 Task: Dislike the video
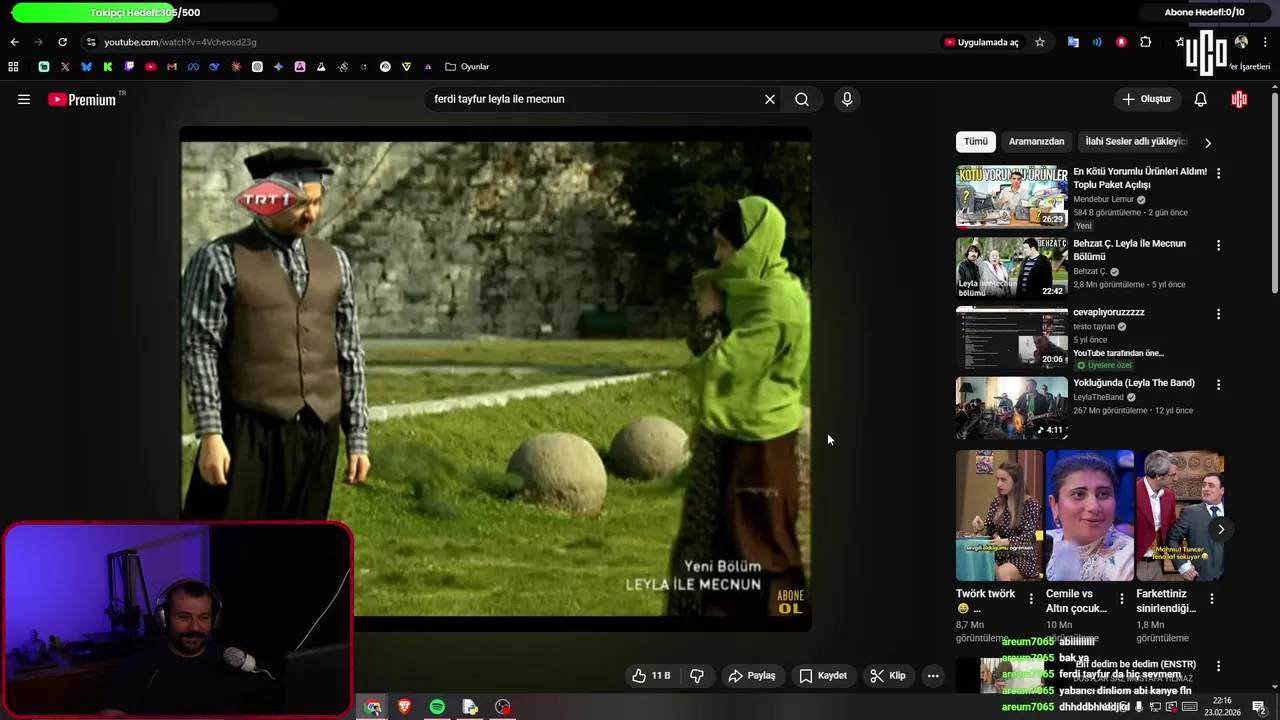(x=697, y=676)
